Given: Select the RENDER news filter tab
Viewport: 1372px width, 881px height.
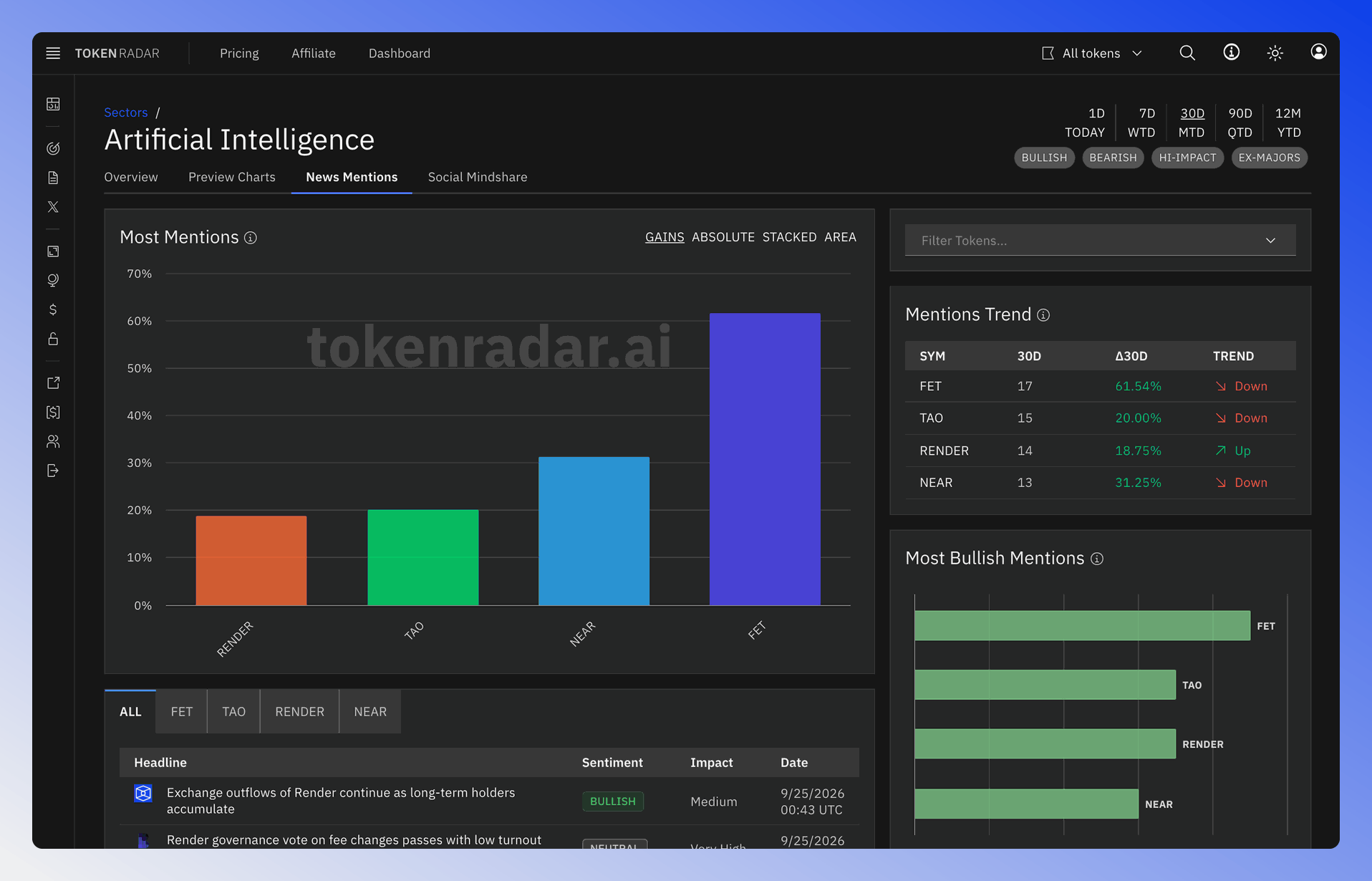Looking at the screenshot, I should 299,712.
